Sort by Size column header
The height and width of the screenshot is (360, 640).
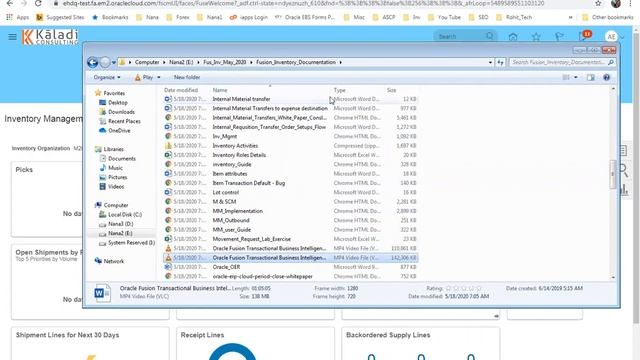pyautogui.click(x=391, y=90)
